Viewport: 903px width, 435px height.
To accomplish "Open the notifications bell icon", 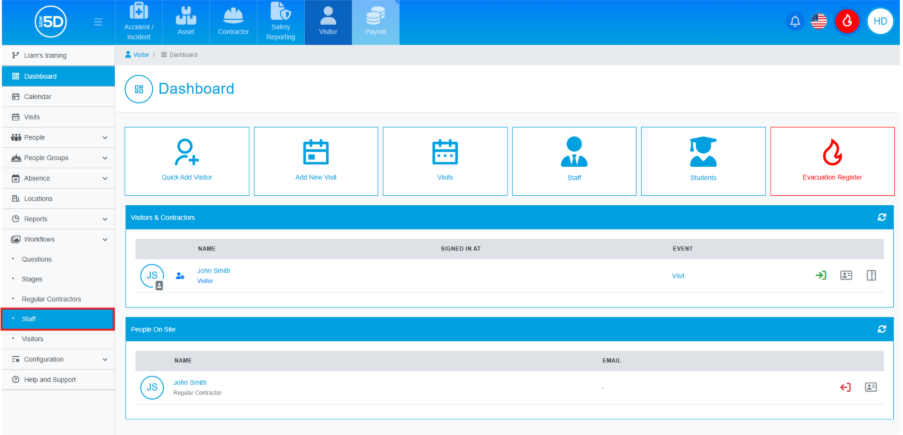I will (x=796, y=21).
